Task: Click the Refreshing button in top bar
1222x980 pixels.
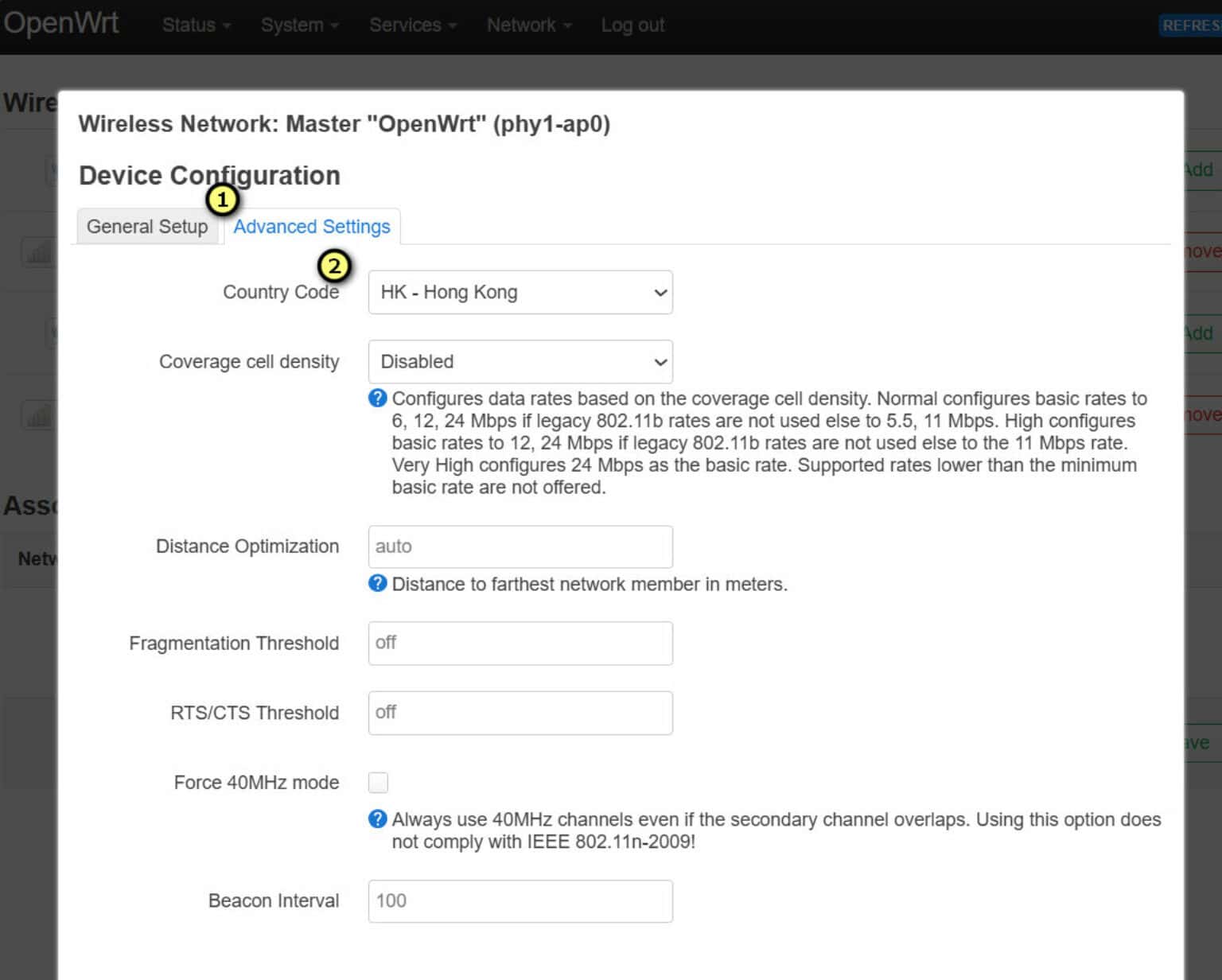Action: tap(1191, 25)
